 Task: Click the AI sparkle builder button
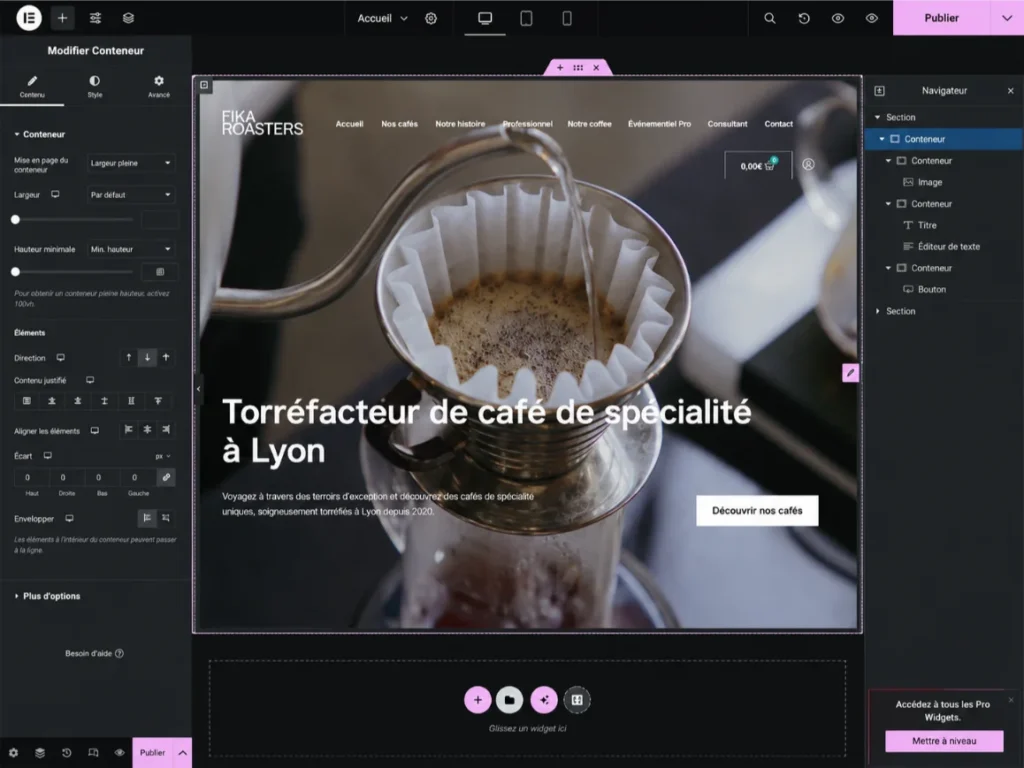pos(544,699)
